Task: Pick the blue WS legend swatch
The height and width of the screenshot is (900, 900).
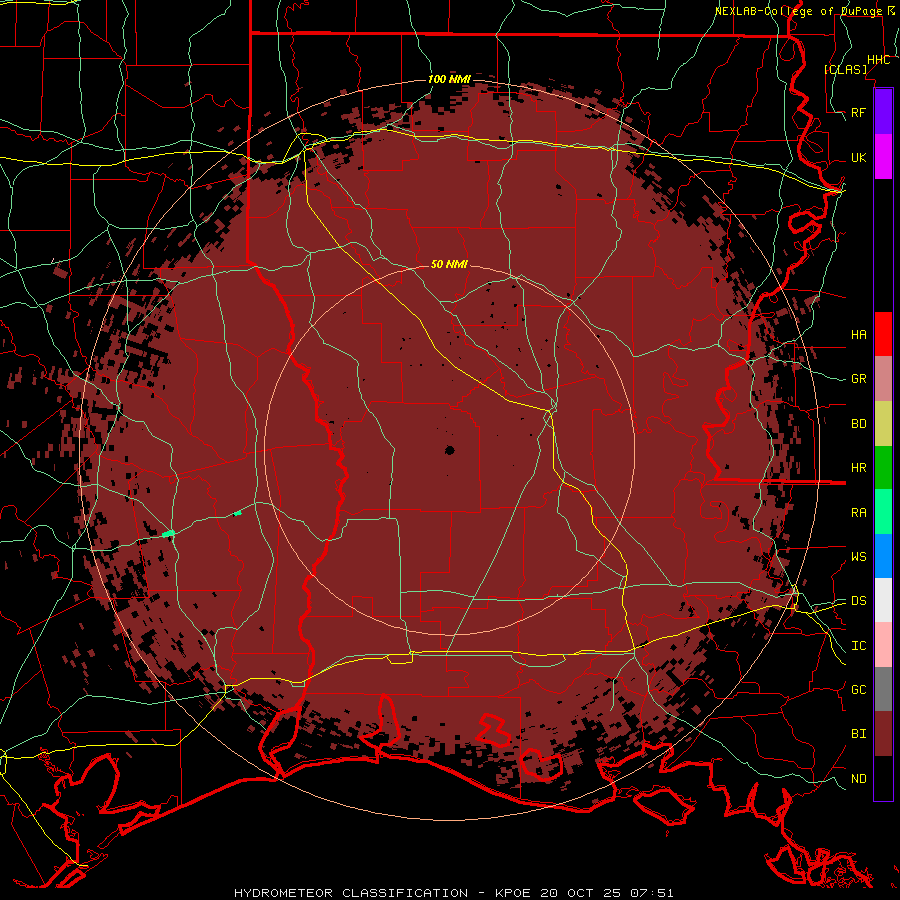Action: [883, 556]
